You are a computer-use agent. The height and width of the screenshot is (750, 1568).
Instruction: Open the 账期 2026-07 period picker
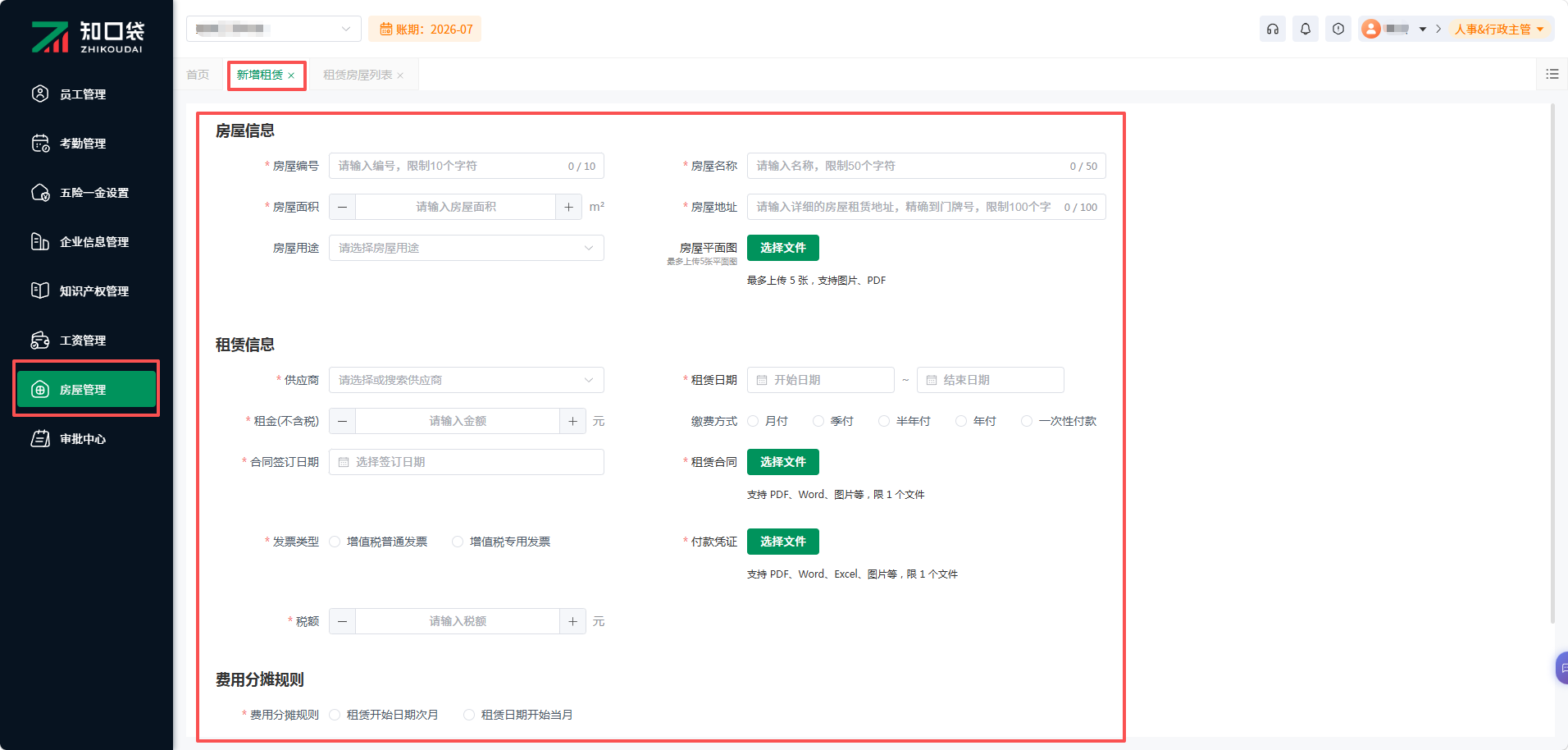(x=425, y=30)
